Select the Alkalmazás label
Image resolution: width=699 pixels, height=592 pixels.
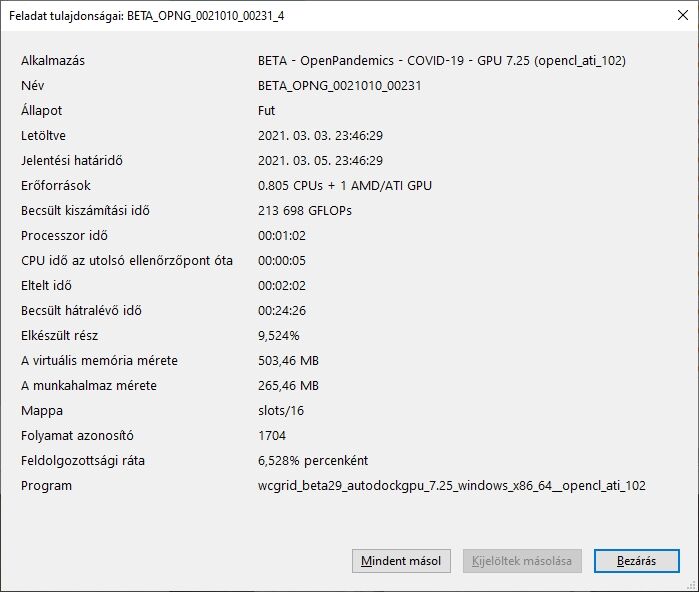pos(53,61)
